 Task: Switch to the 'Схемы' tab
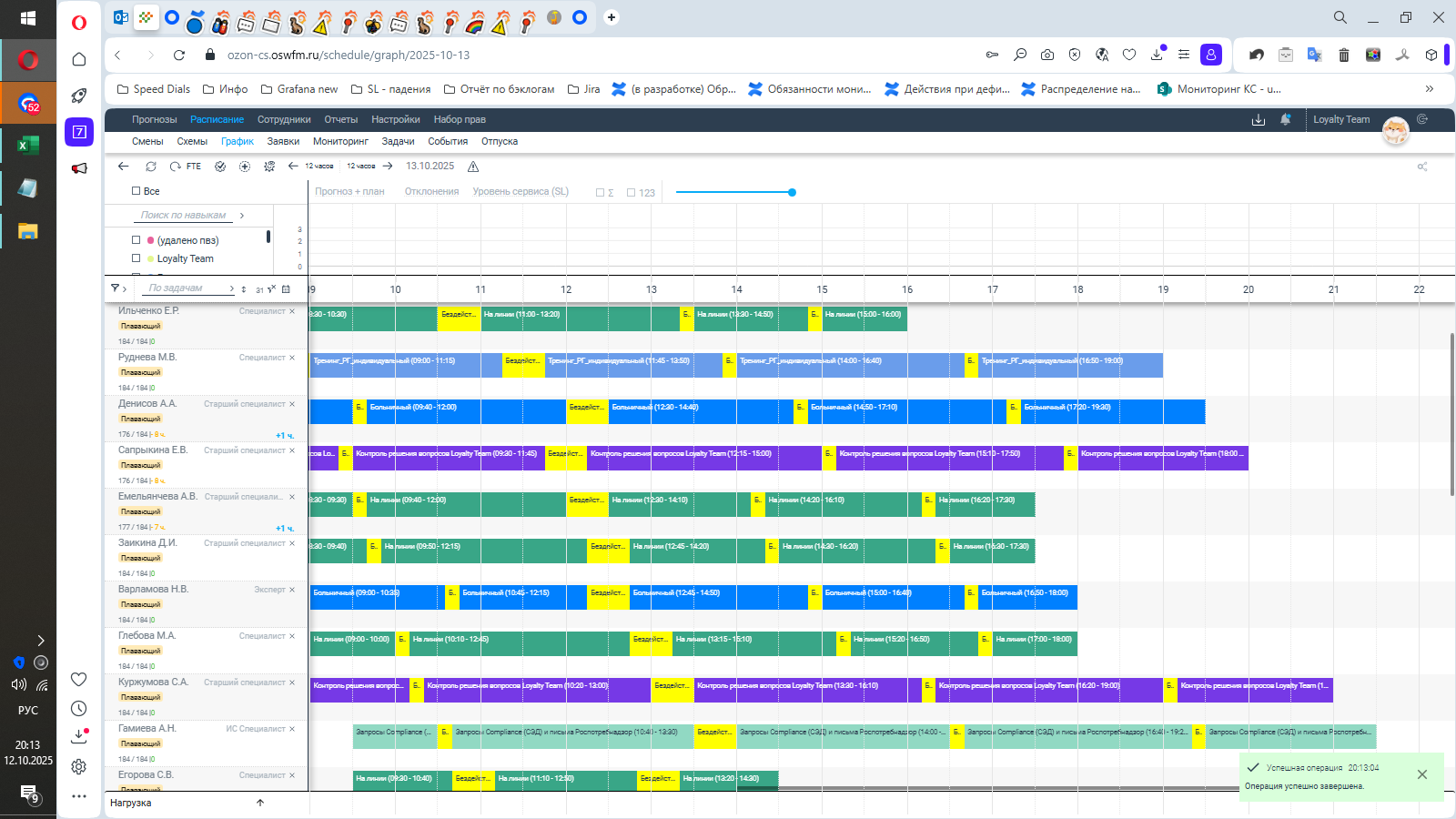[192, 141]
